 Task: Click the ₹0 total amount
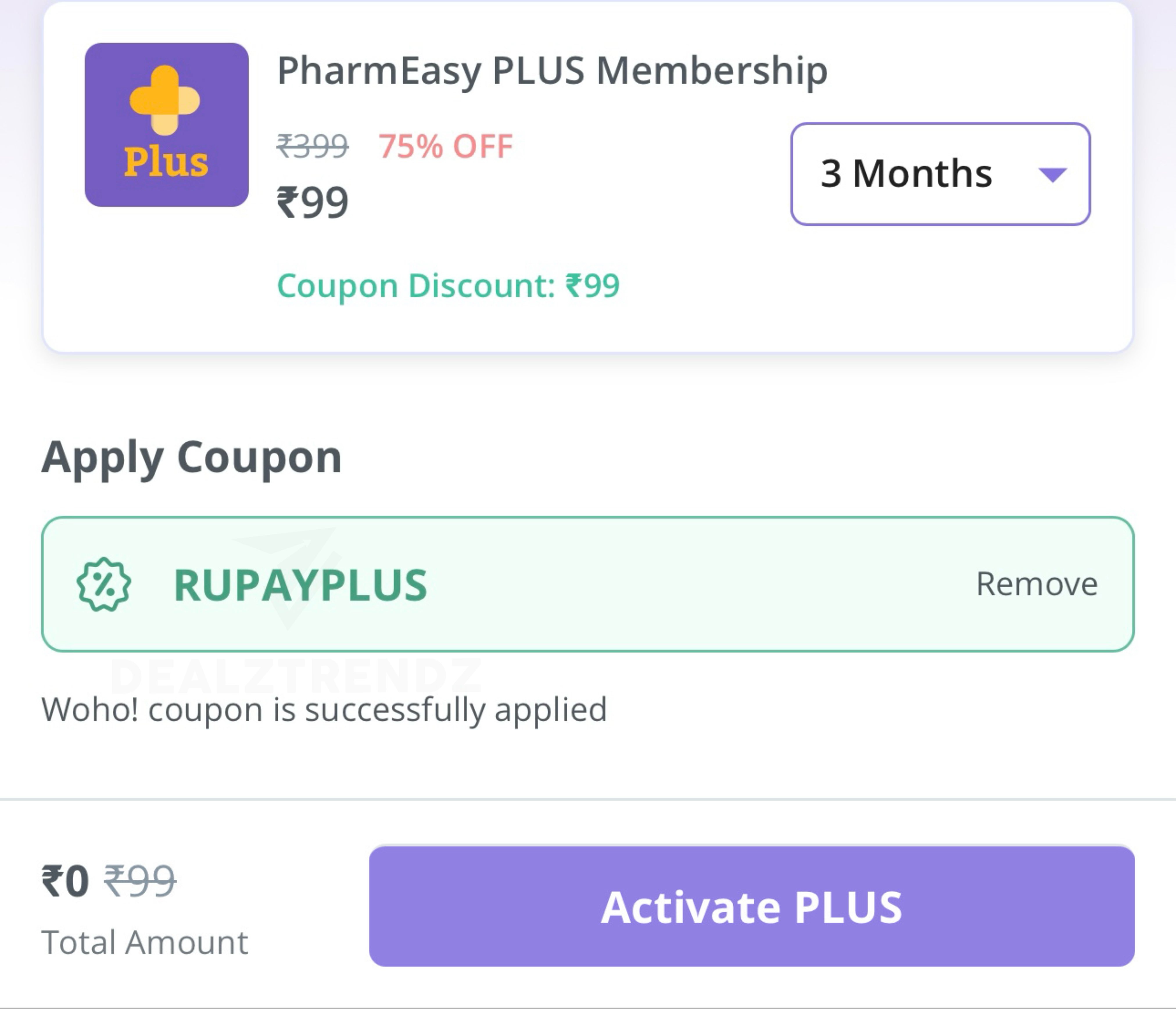click(65, 882)
